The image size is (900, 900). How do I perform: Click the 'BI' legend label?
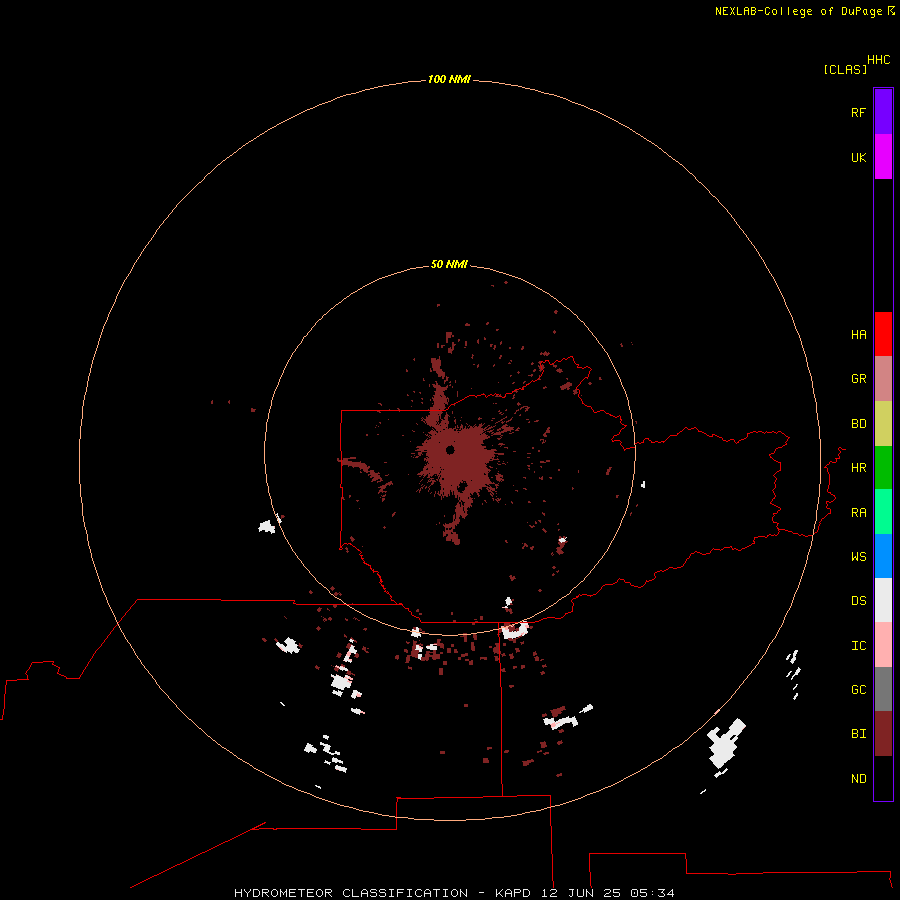coord(858,734)
